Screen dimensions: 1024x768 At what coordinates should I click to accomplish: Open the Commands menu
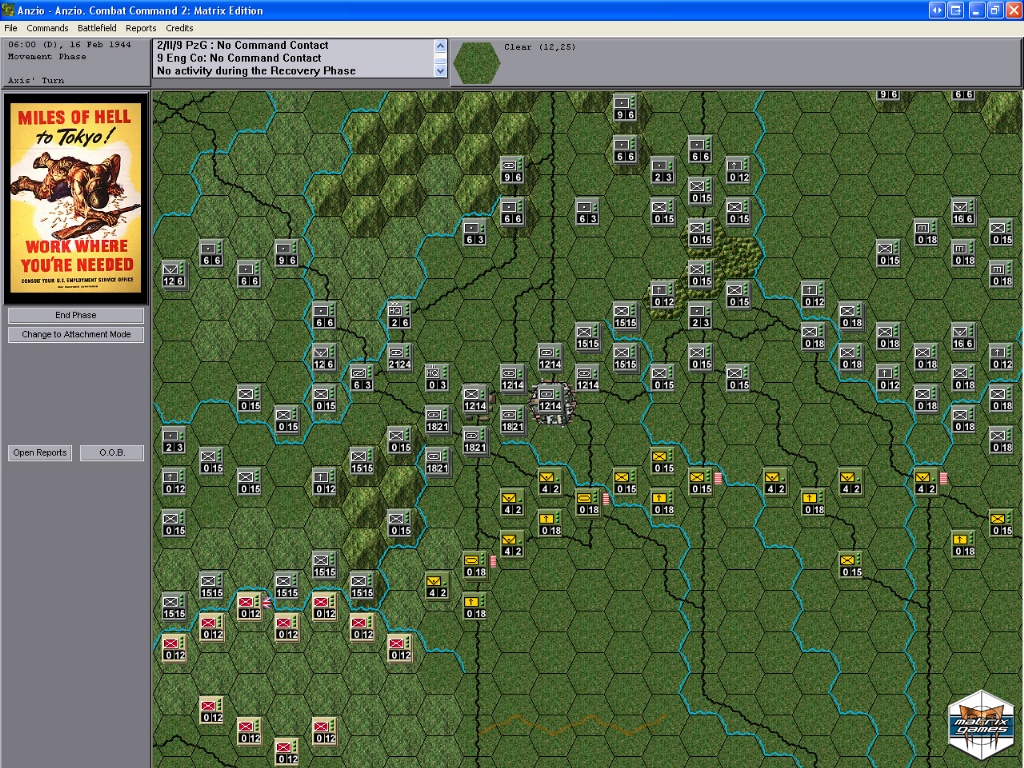pyautogui.click(x=47, y=28)
